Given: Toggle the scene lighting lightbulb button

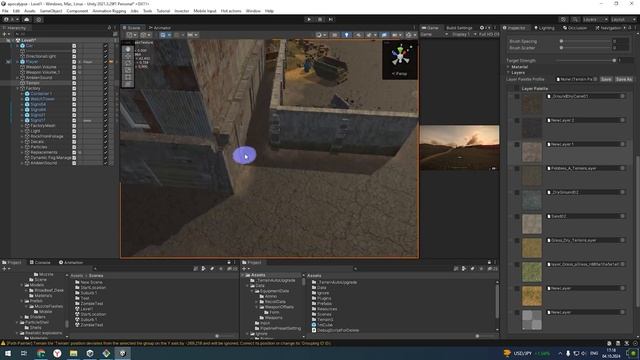Looking at the screenshot, I should point(347,35).
